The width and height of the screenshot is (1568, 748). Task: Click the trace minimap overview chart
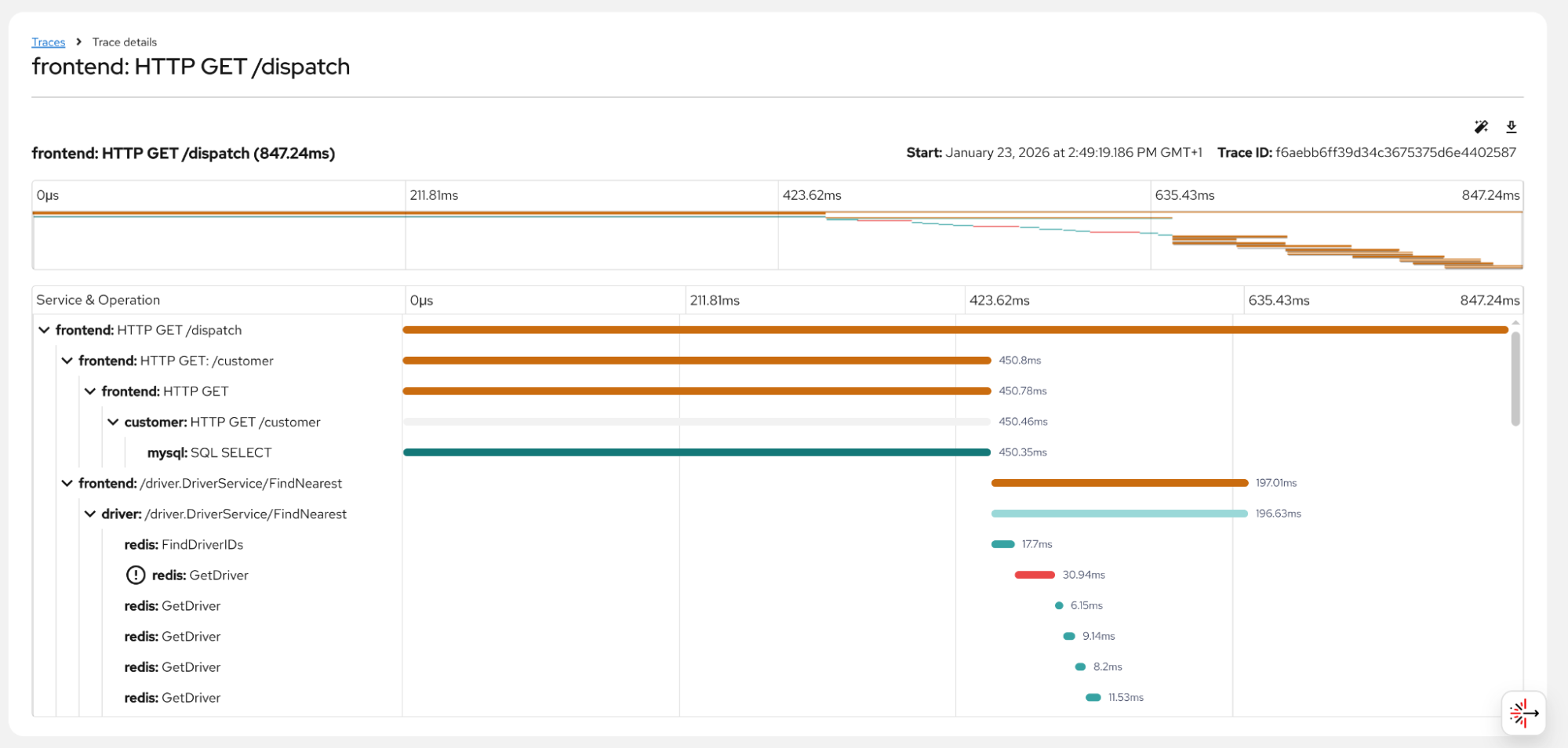[x=777, y=239]
